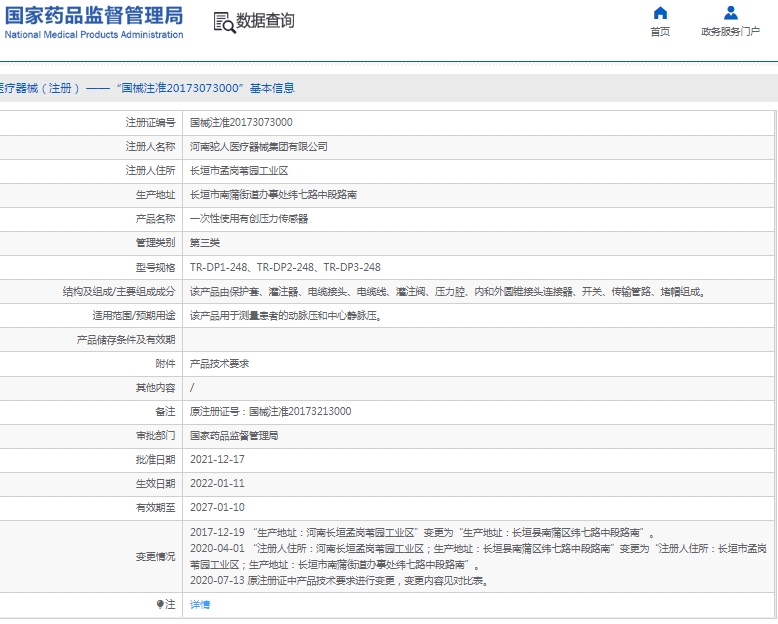Click attachment value 产品技术要求

pos(219,364)
